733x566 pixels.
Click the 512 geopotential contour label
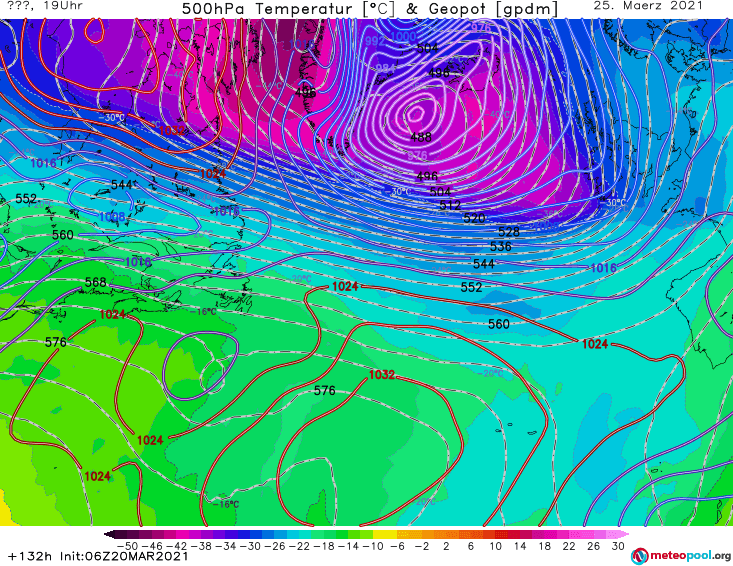click(450, 205)
